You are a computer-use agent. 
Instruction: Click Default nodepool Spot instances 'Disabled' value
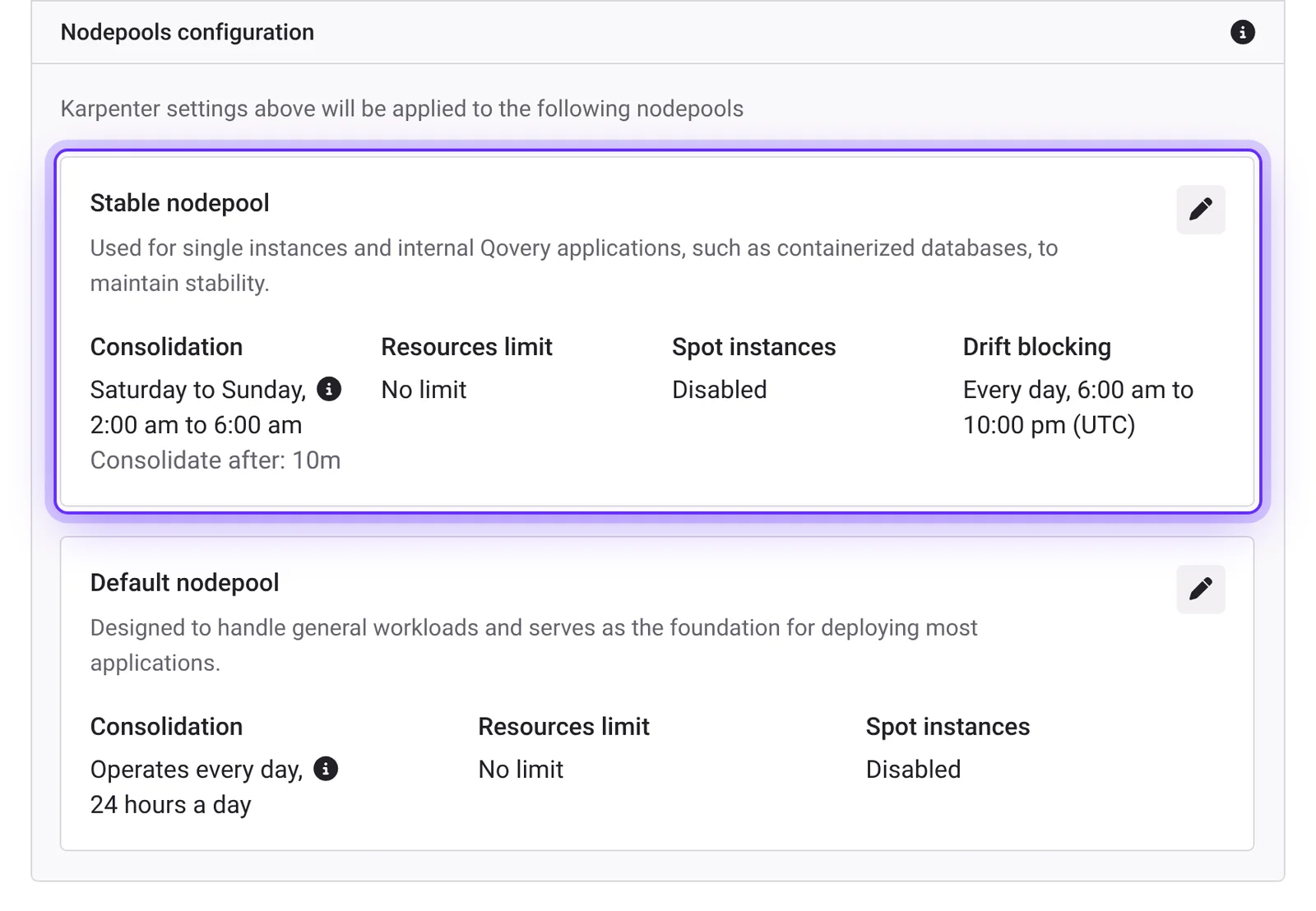click(913, 770)
